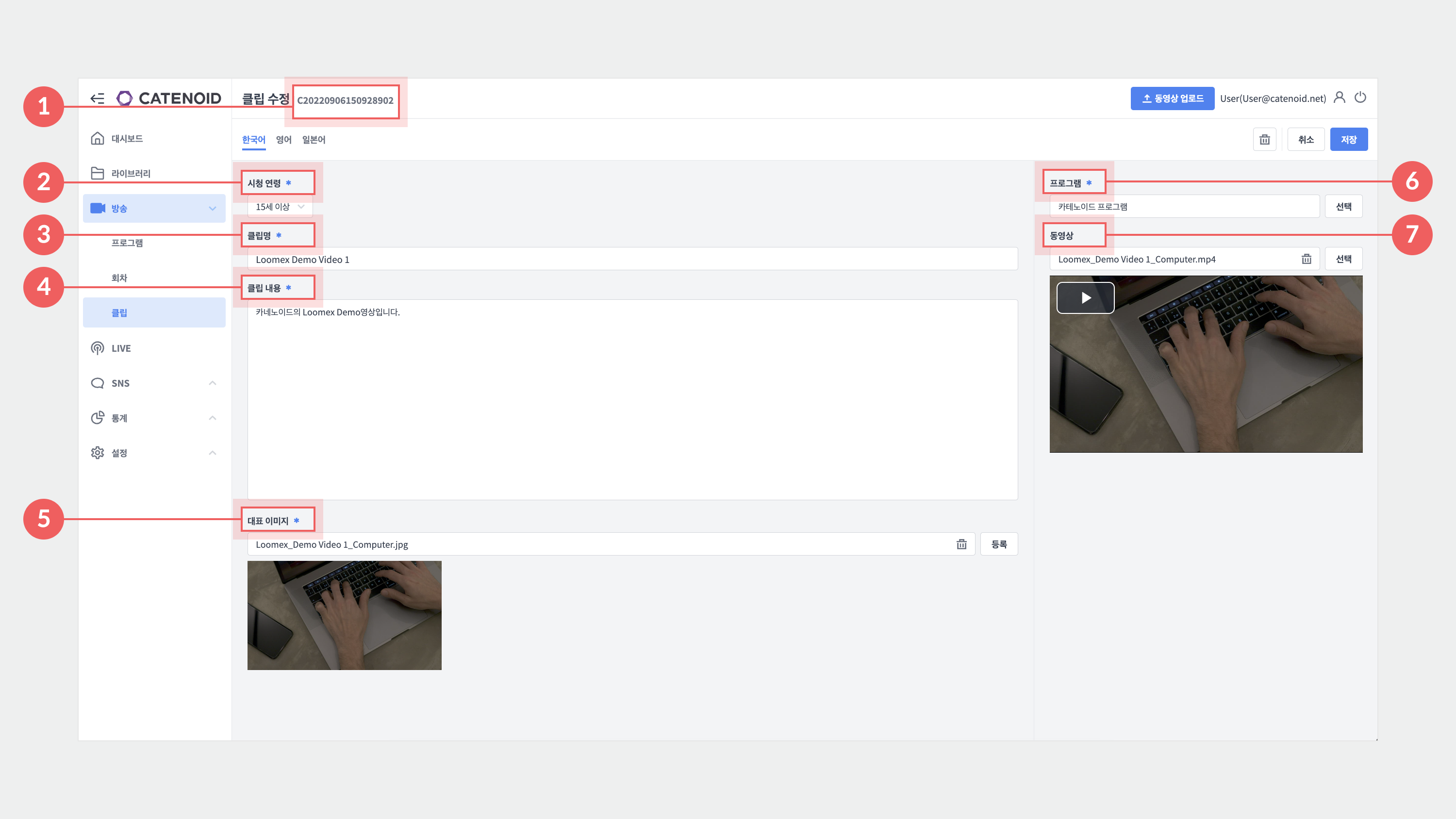Expand the 통계 sidebar section

[213, 418]
